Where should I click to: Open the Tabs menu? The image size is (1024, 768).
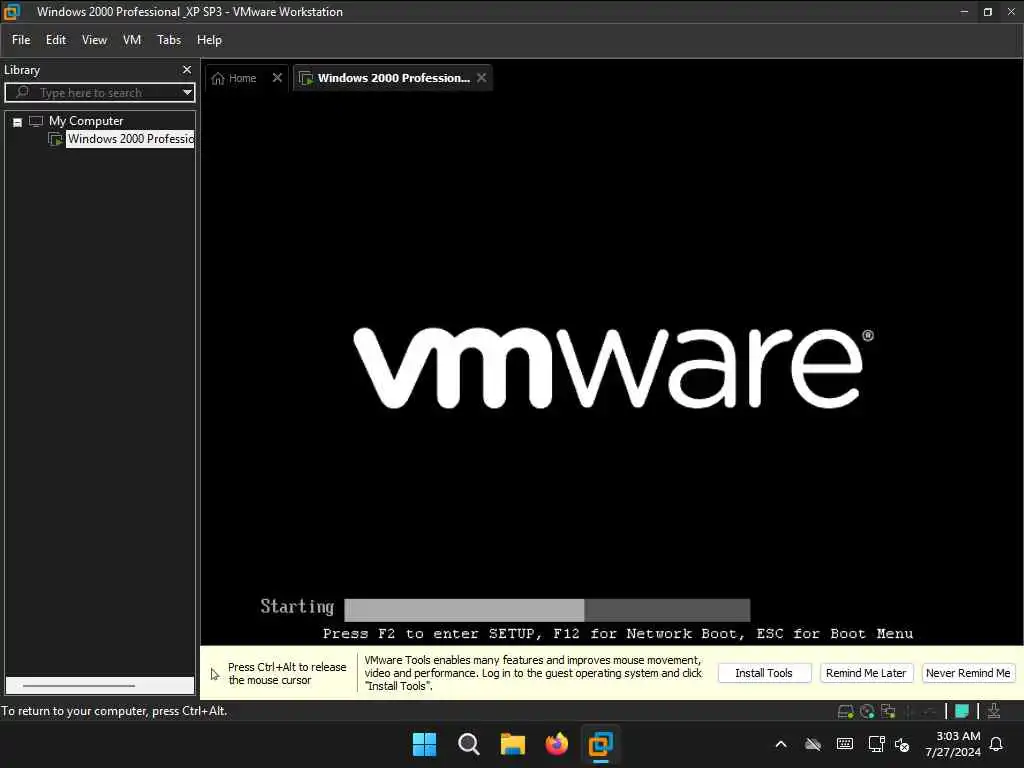tap(168, 40)
